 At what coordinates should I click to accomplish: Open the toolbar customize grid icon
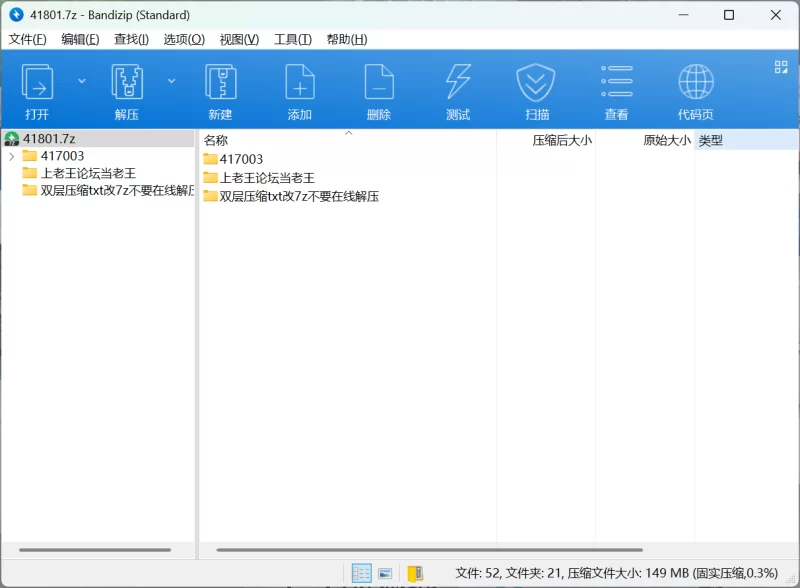[x=781, y=67]
